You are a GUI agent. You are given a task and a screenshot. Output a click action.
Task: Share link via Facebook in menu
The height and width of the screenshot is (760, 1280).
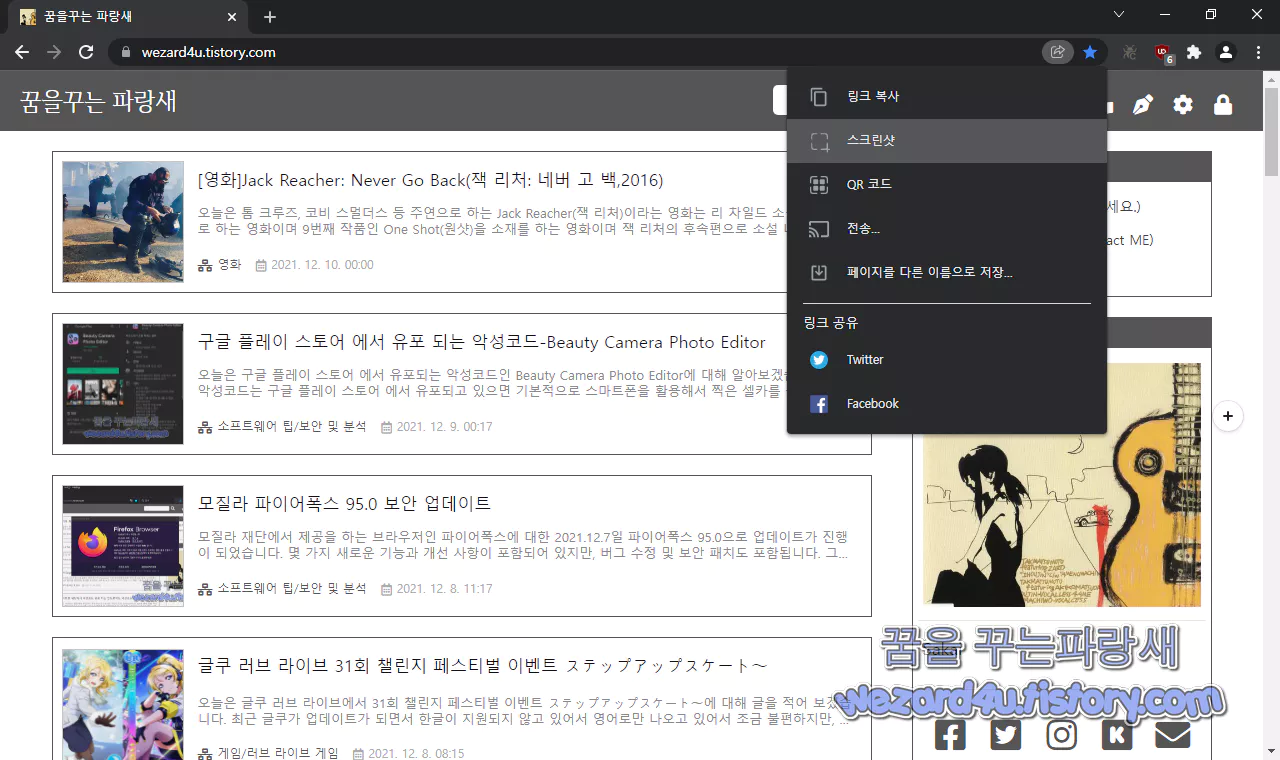click(x=947, y=404)
